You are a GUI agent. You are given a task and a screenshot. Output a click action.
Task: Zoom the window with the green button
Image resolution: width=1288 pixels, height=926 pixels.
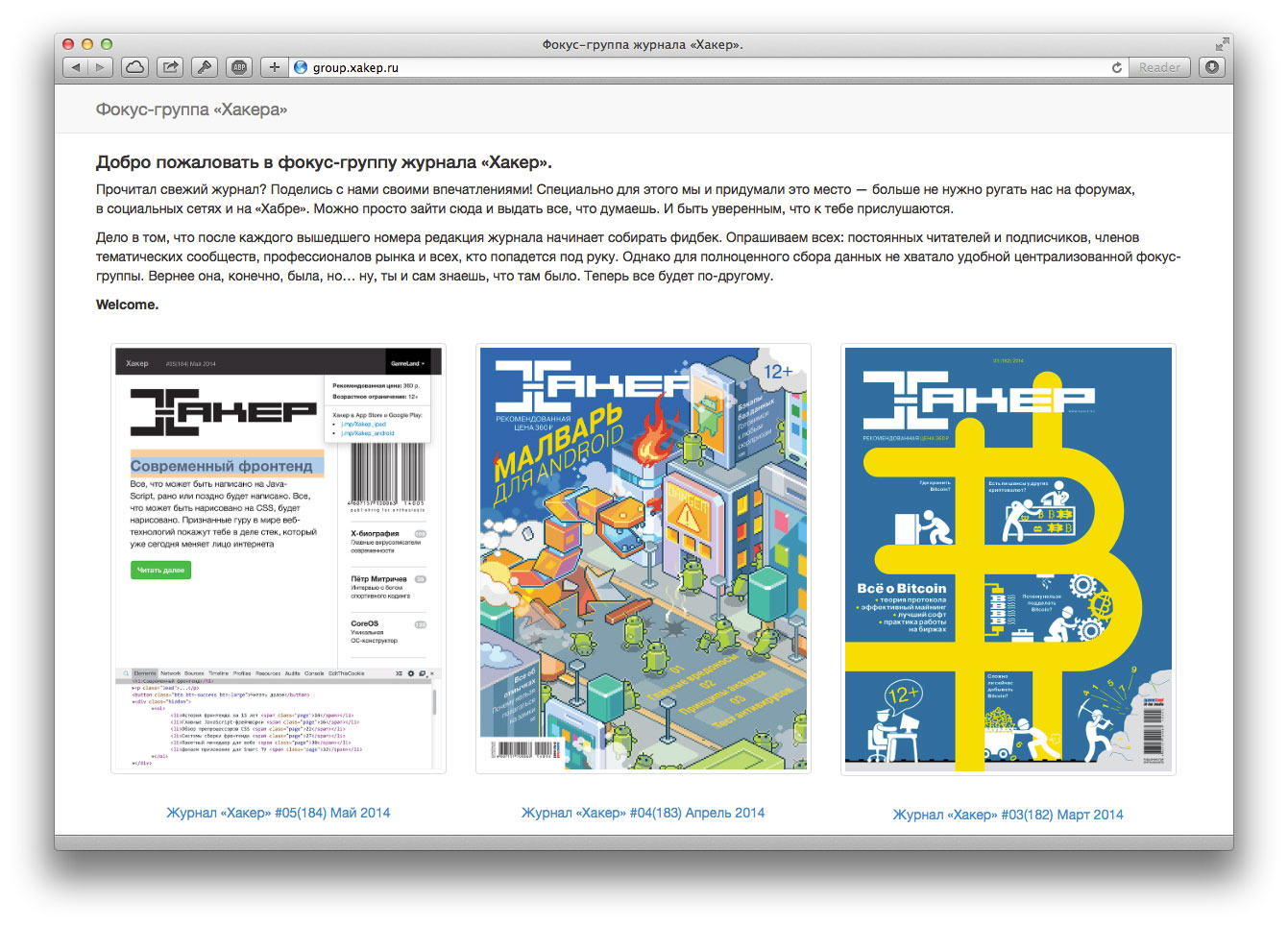pos(107,44)
